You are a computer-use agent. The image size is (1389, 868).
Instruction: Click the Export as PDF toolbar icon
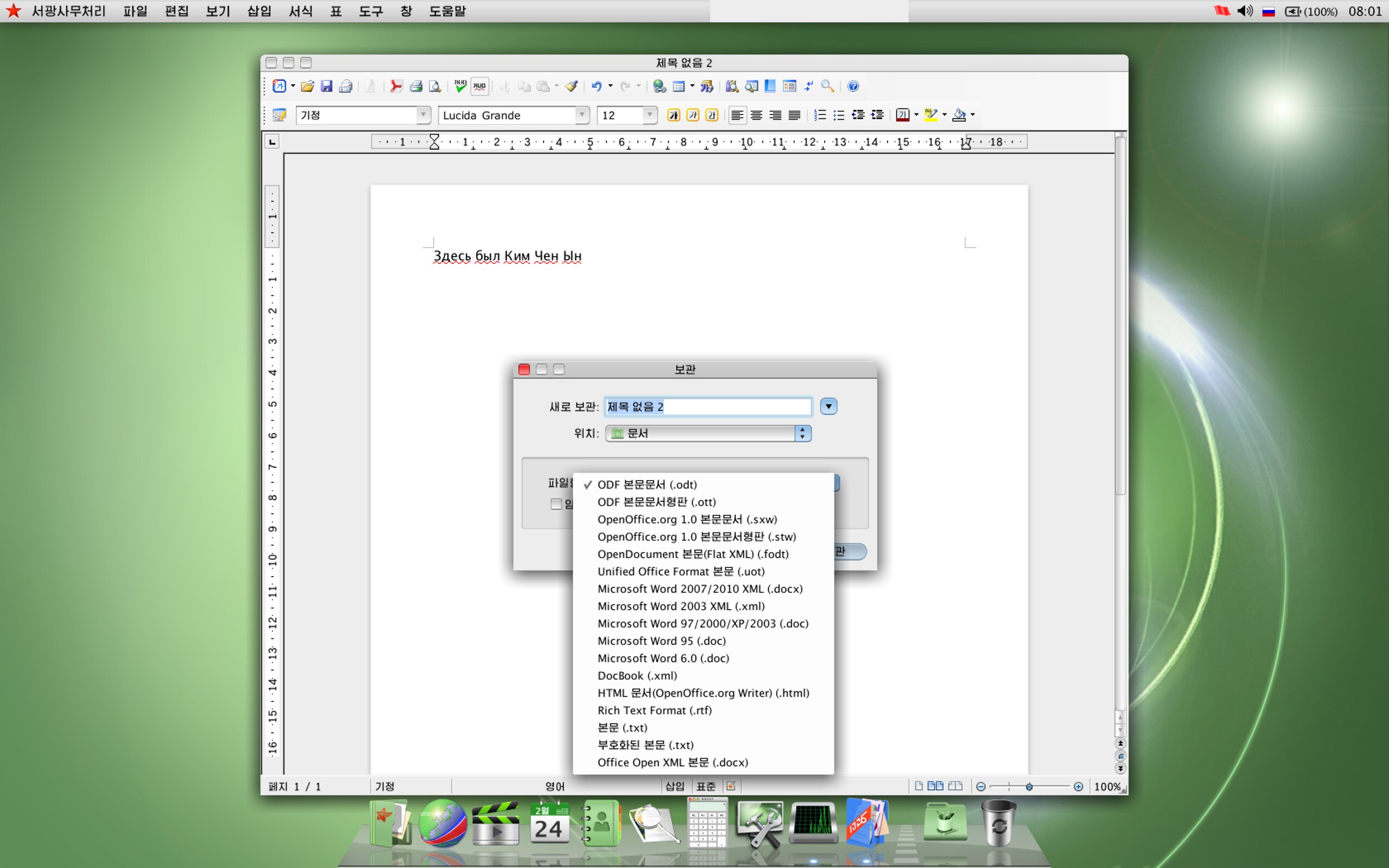click(x=396, y=86)
